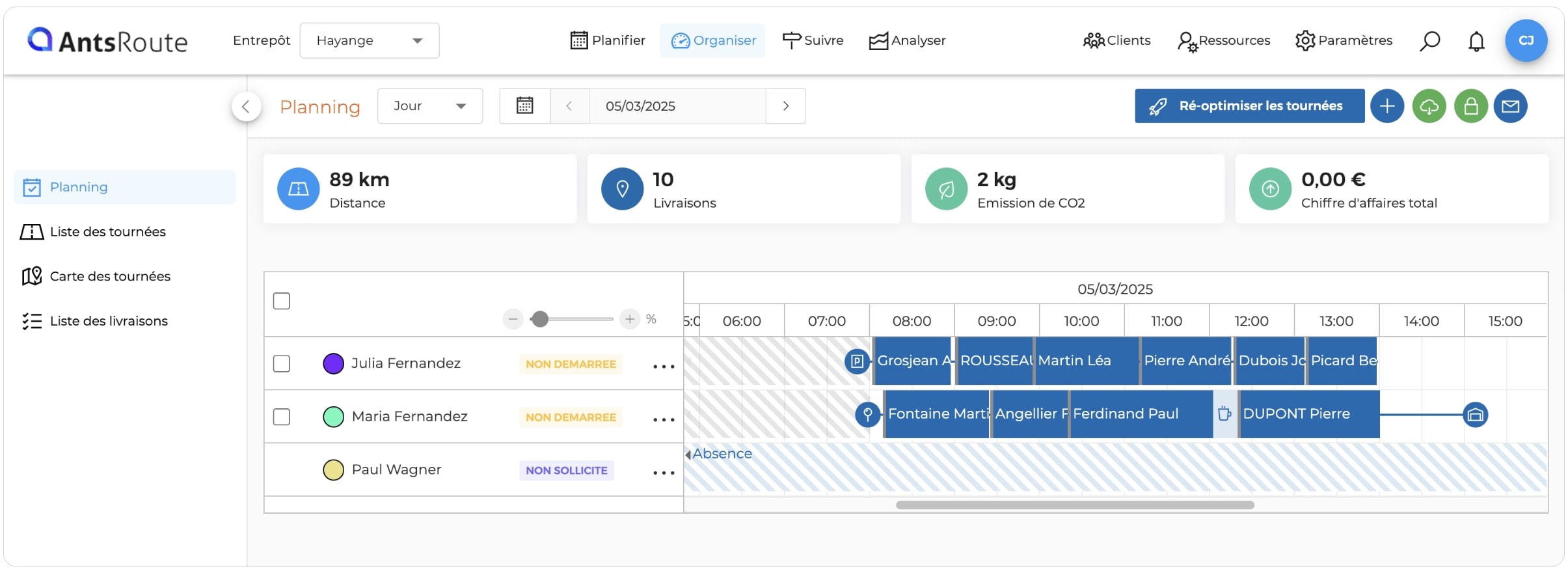The image size is (1568, 573).
Task: Click the green lock icon
Action: [x=1471, y=106]
